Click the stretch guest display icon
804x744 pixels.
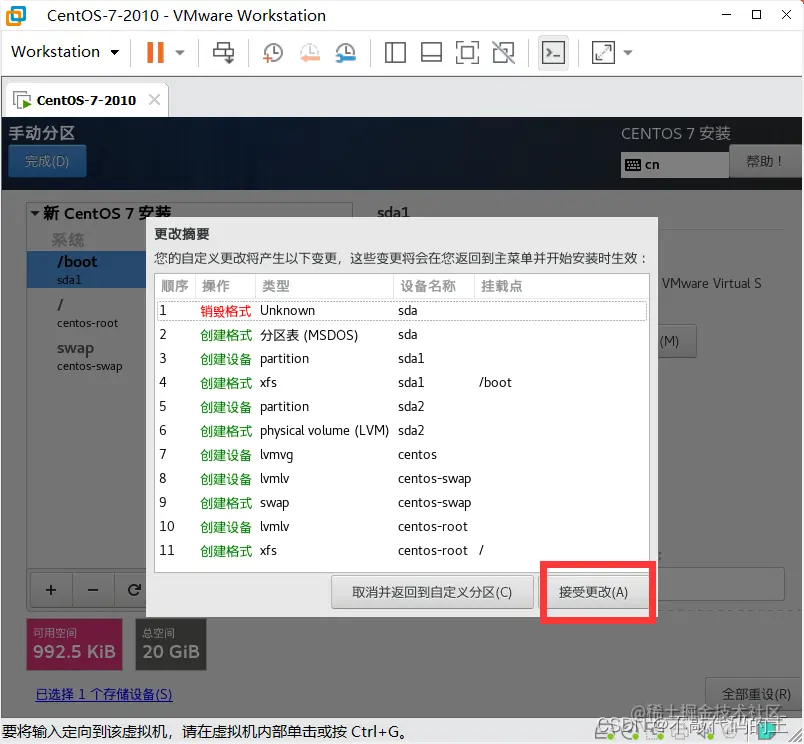pyautogui.click(x=603, y=52)
